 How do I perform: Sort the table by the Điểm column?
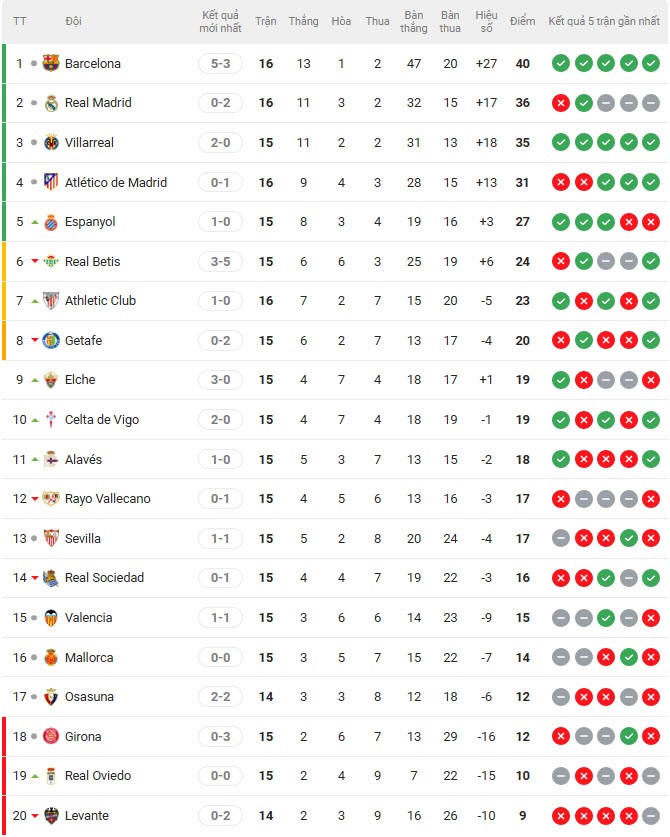pyautogui.click(x=524, y=18)
